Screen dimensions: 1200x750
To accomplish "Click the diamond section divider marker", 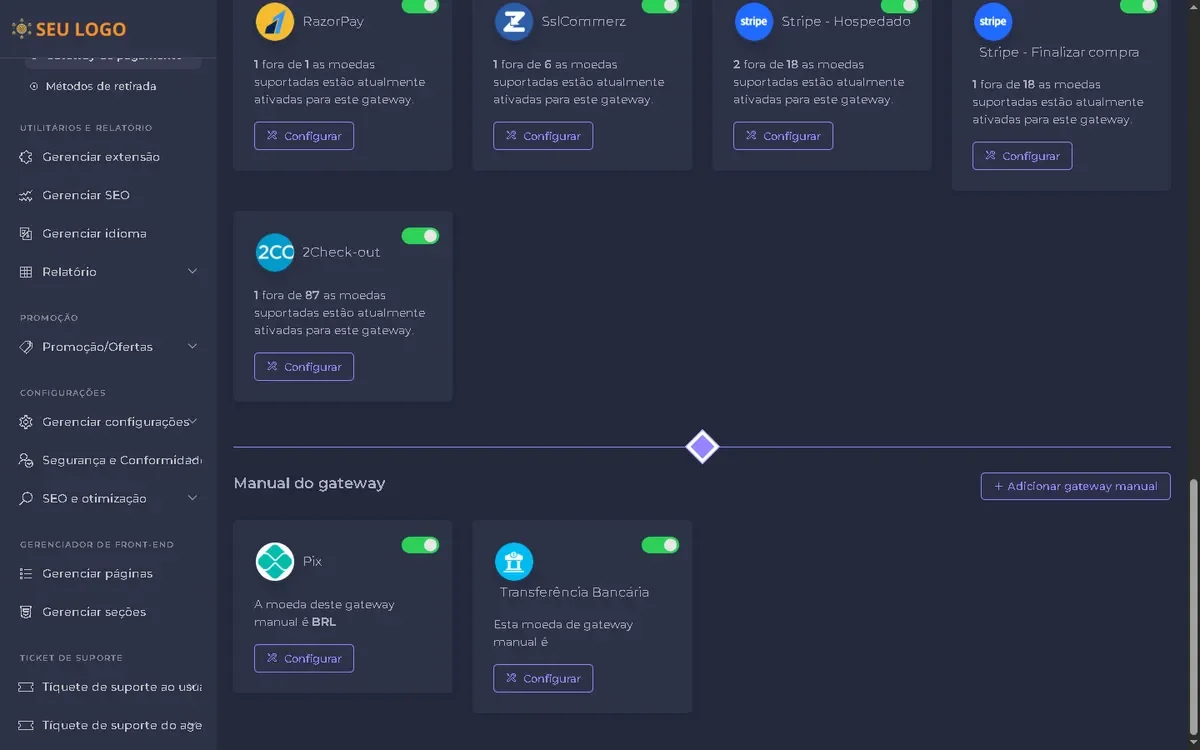I will point(702,447).
